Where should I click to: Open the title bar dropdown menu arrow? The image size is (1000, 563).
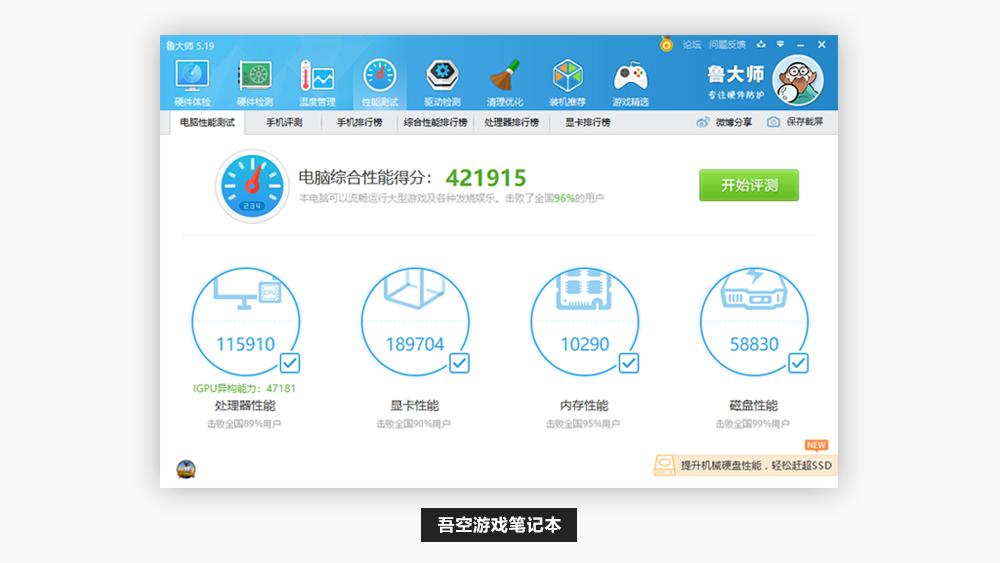(780, 45)
